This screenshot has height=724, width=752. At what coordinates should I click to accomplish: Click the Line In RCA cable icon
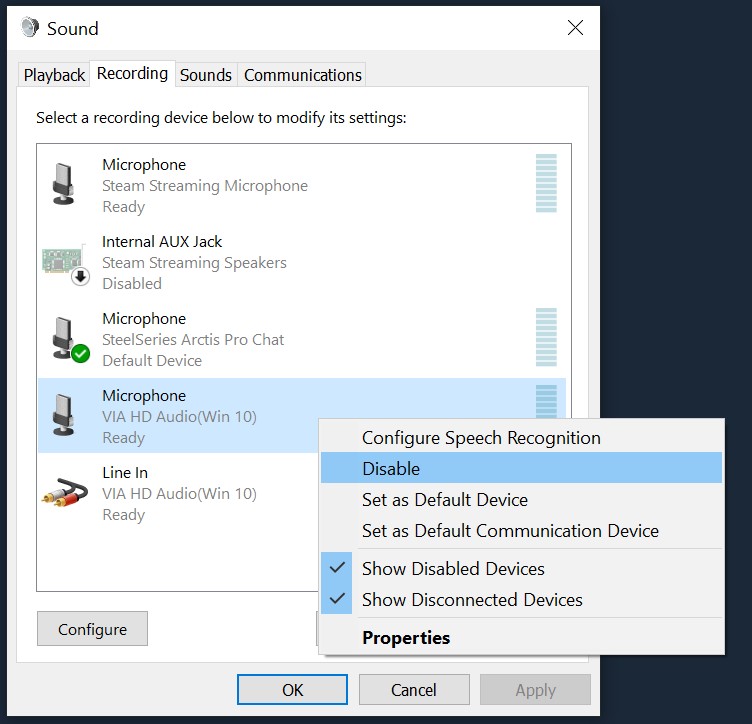click(64, 493)
